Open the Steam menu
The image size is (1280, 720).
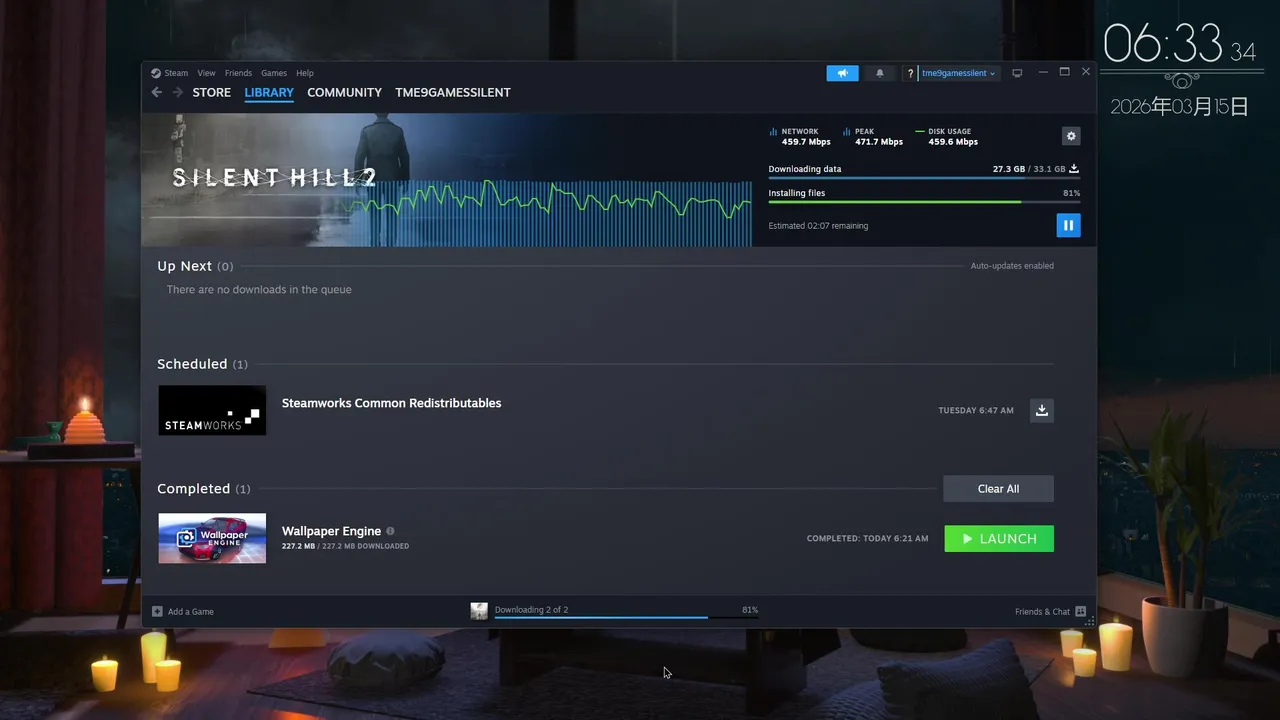176,73
